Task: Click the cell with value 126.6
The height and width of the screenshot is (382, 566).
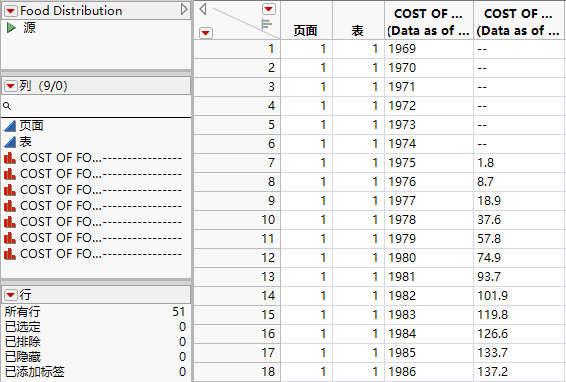Action: coord(519,334)
